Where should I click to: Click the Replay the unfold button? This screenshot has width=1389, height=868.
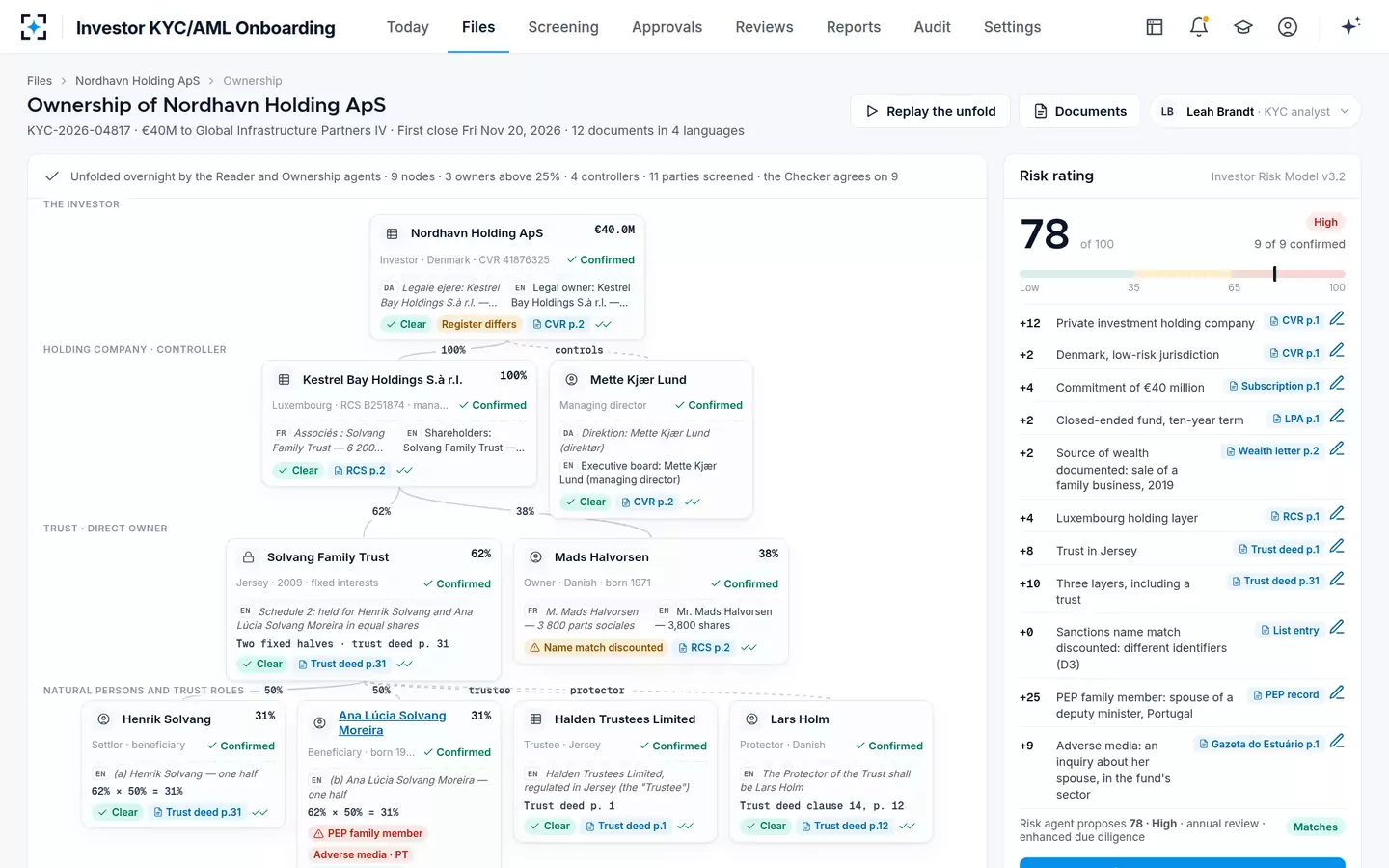click(930, 111)
